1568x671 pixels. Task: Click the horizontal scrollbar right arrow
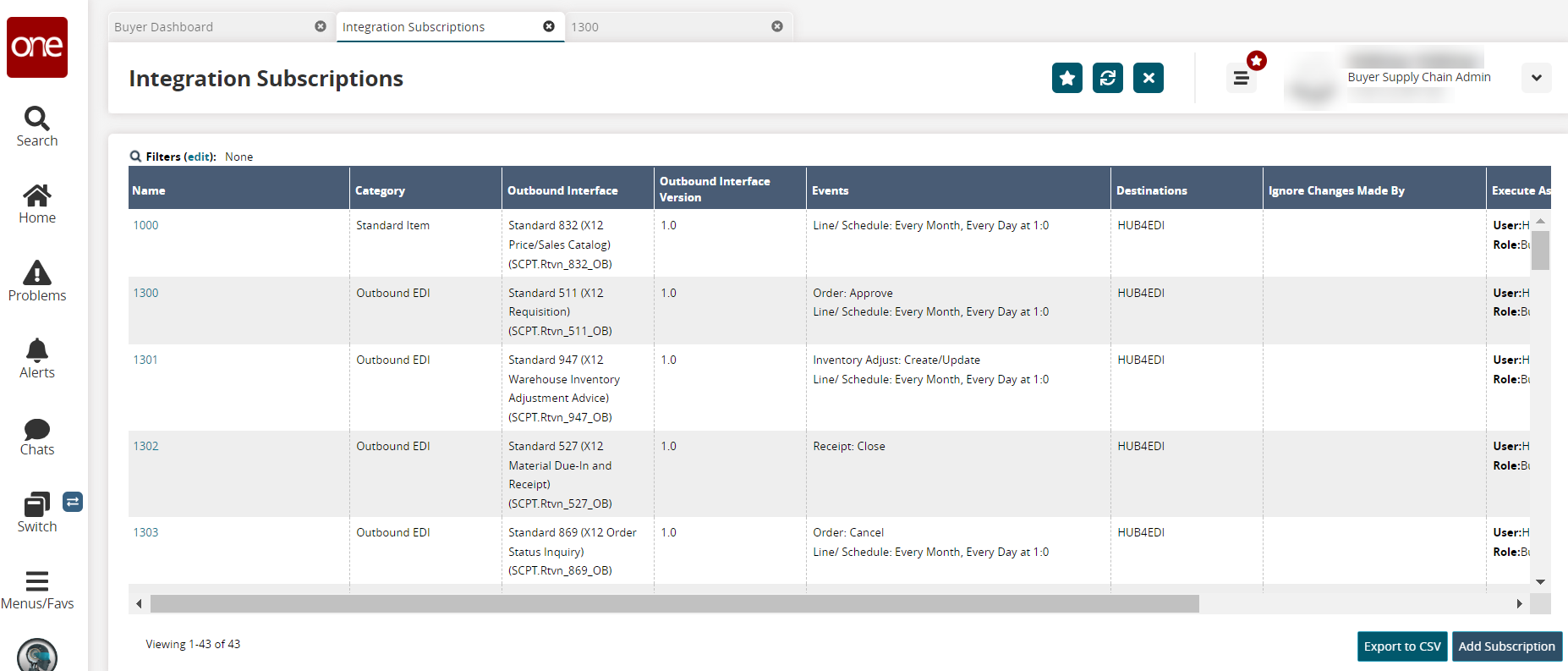pos(1520,603)
